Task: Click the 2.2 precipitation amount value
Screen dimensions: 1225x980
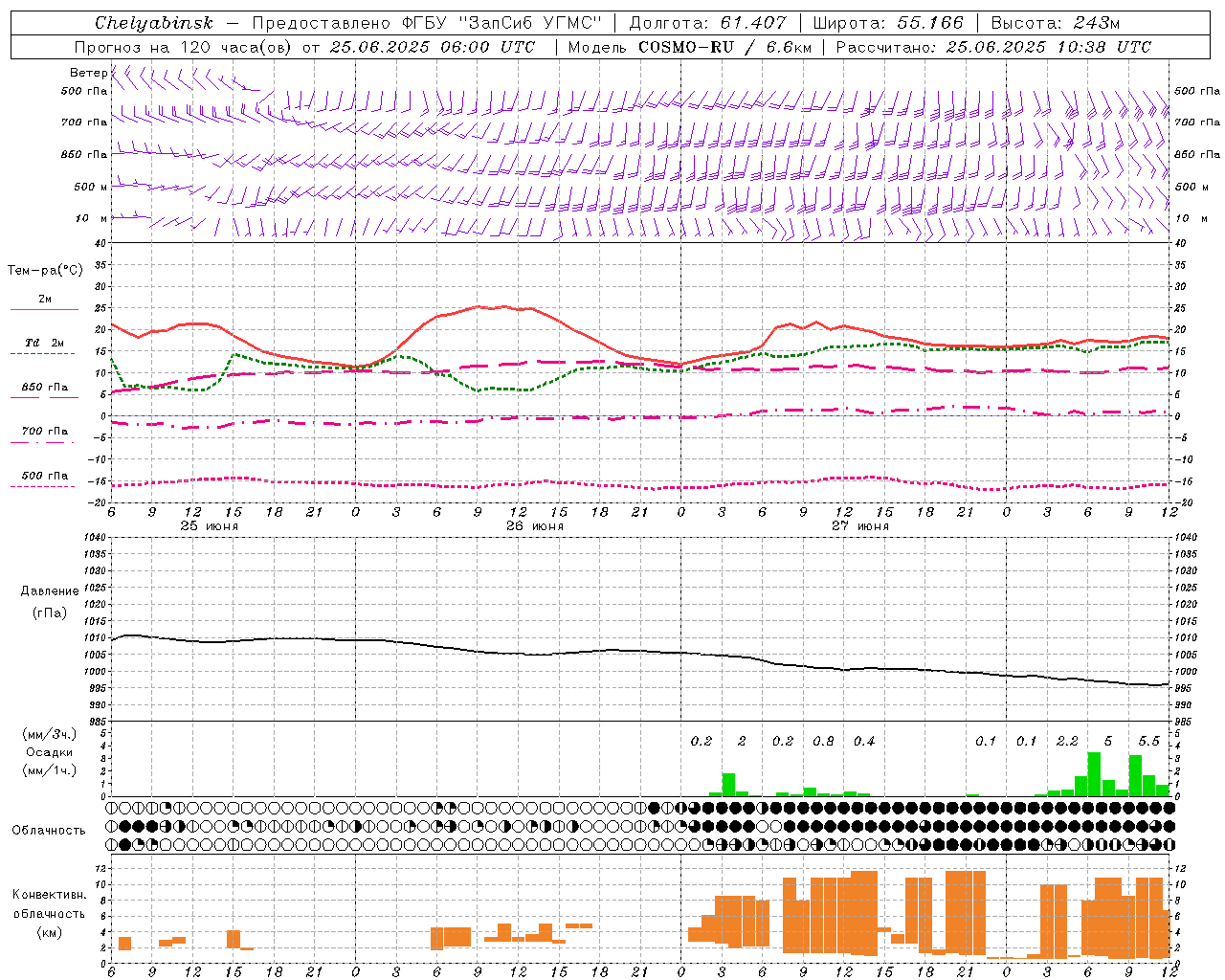Action: point(1067,741)
